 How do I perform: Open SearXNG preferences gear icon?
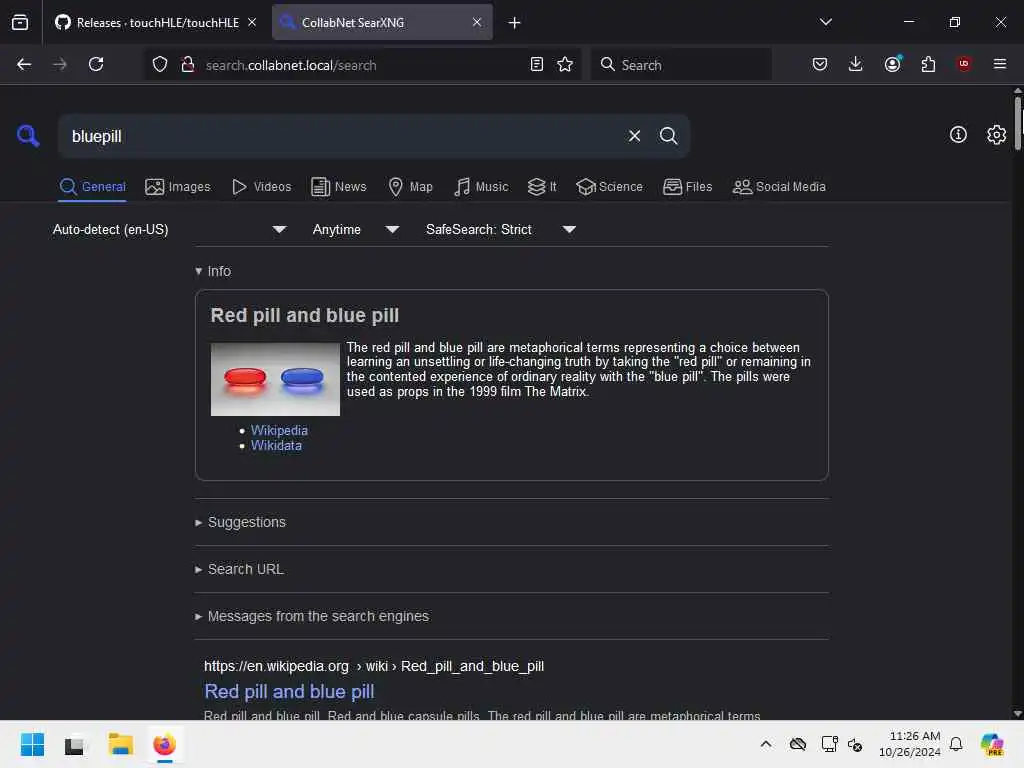996,135
